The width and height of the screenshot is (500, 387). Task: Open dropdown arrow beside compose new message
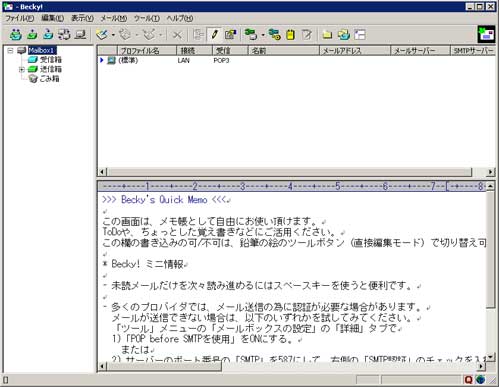[113, 35]
